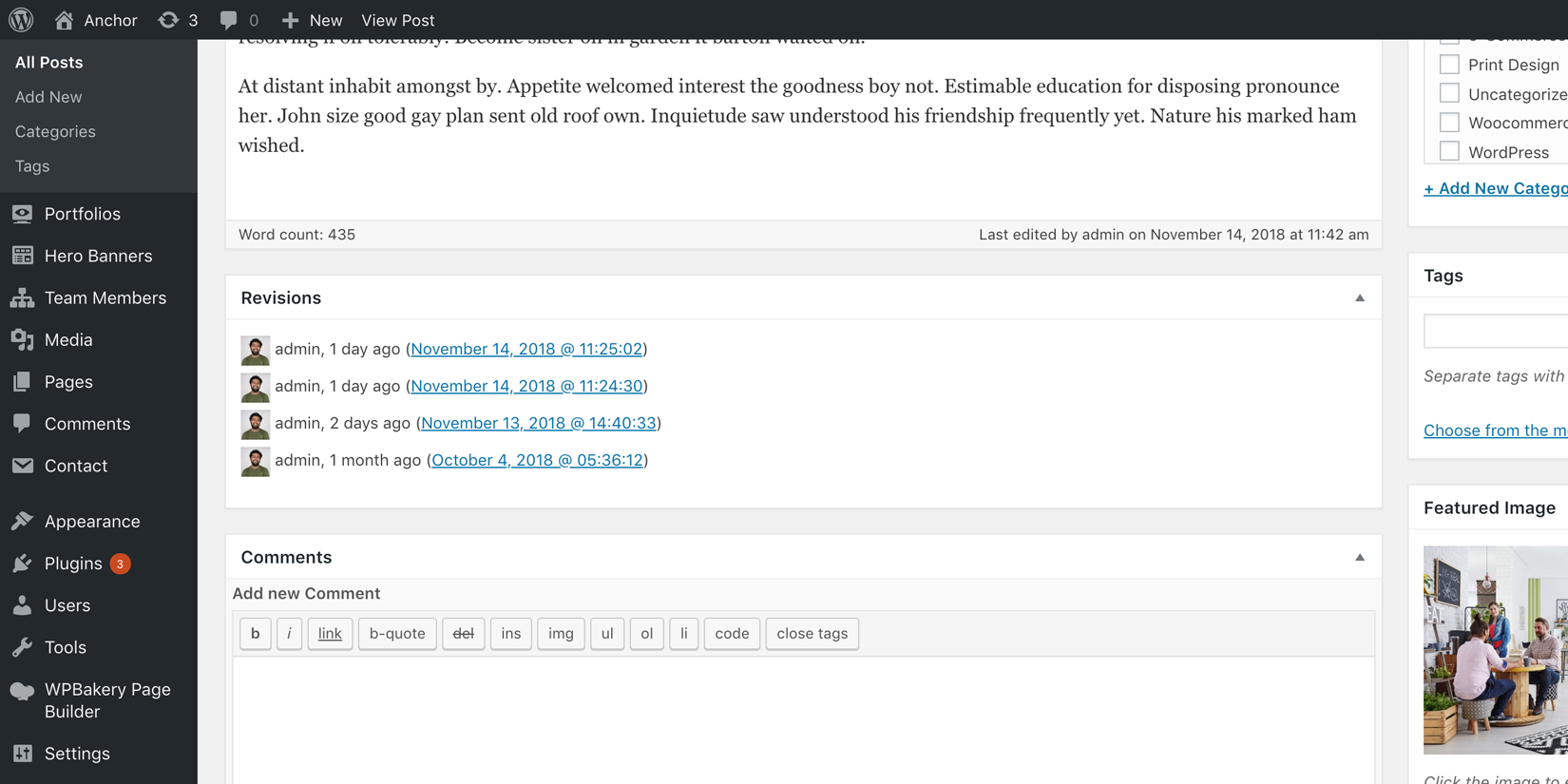Open Portfolios from the sidebar
The image size is (1568, 784).
82,214
